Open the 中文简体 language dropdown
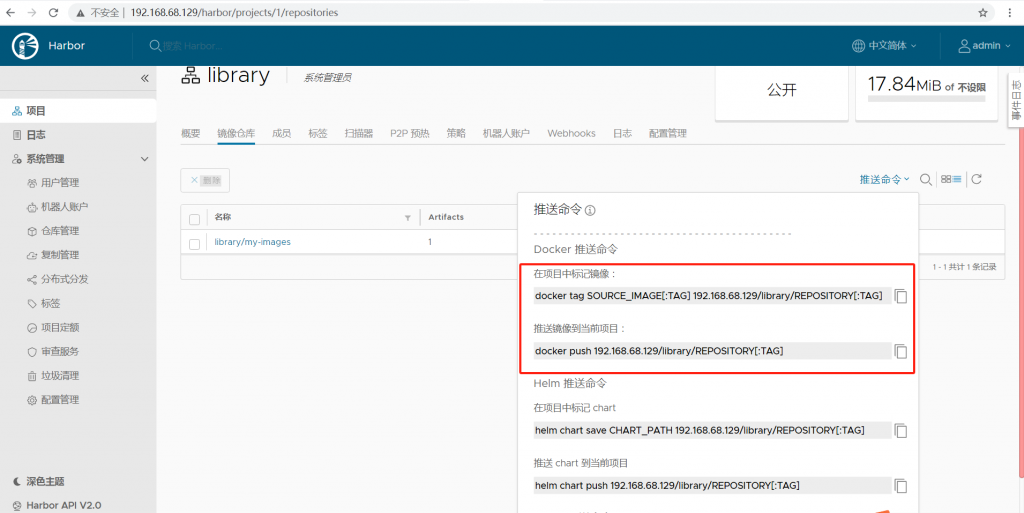The image size is (1024, 513). tap(883, 46)
